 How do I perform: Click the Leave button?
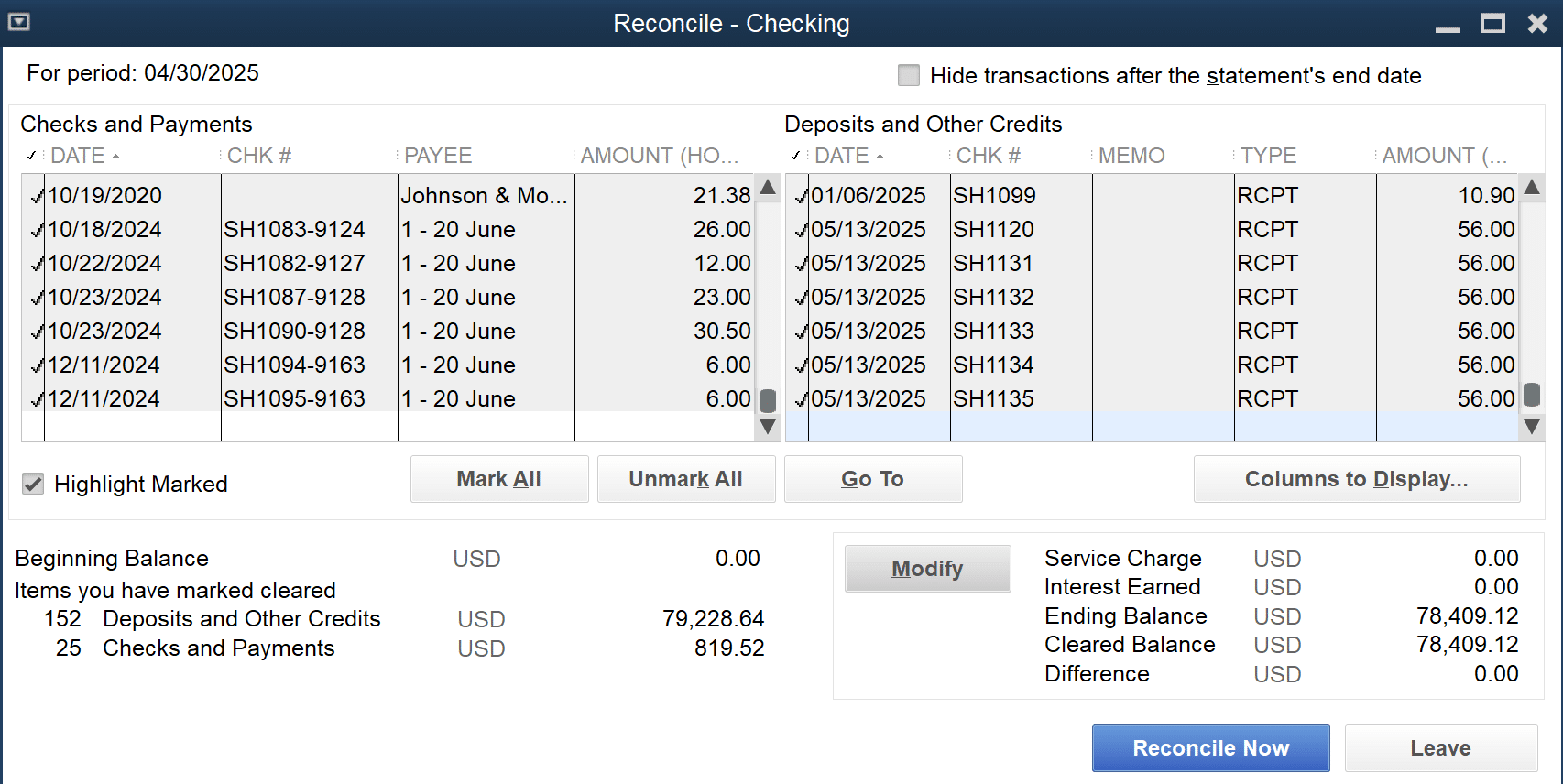coord(1441,748)
